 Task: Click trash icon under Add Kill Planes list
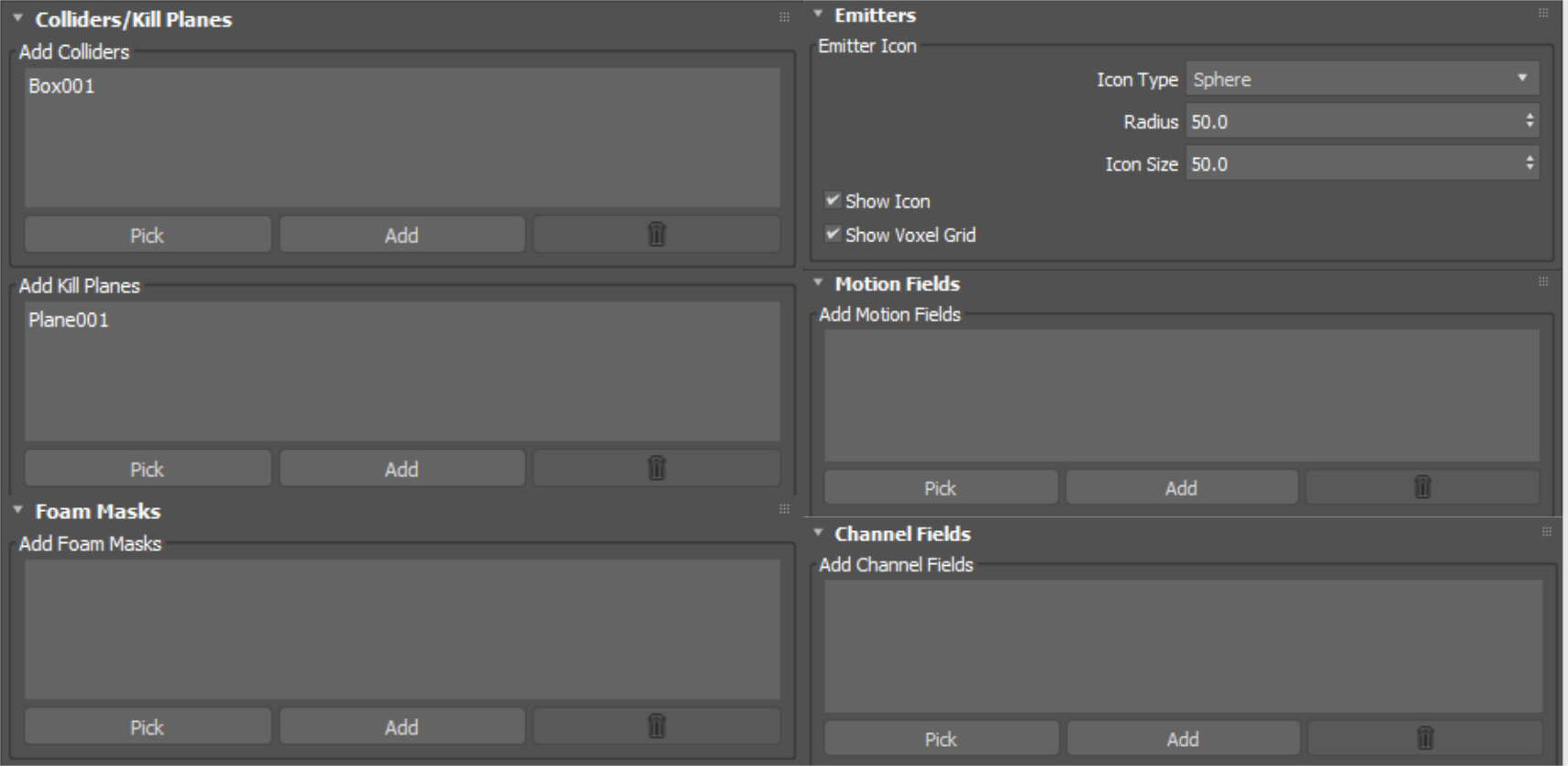coord(657,469)
